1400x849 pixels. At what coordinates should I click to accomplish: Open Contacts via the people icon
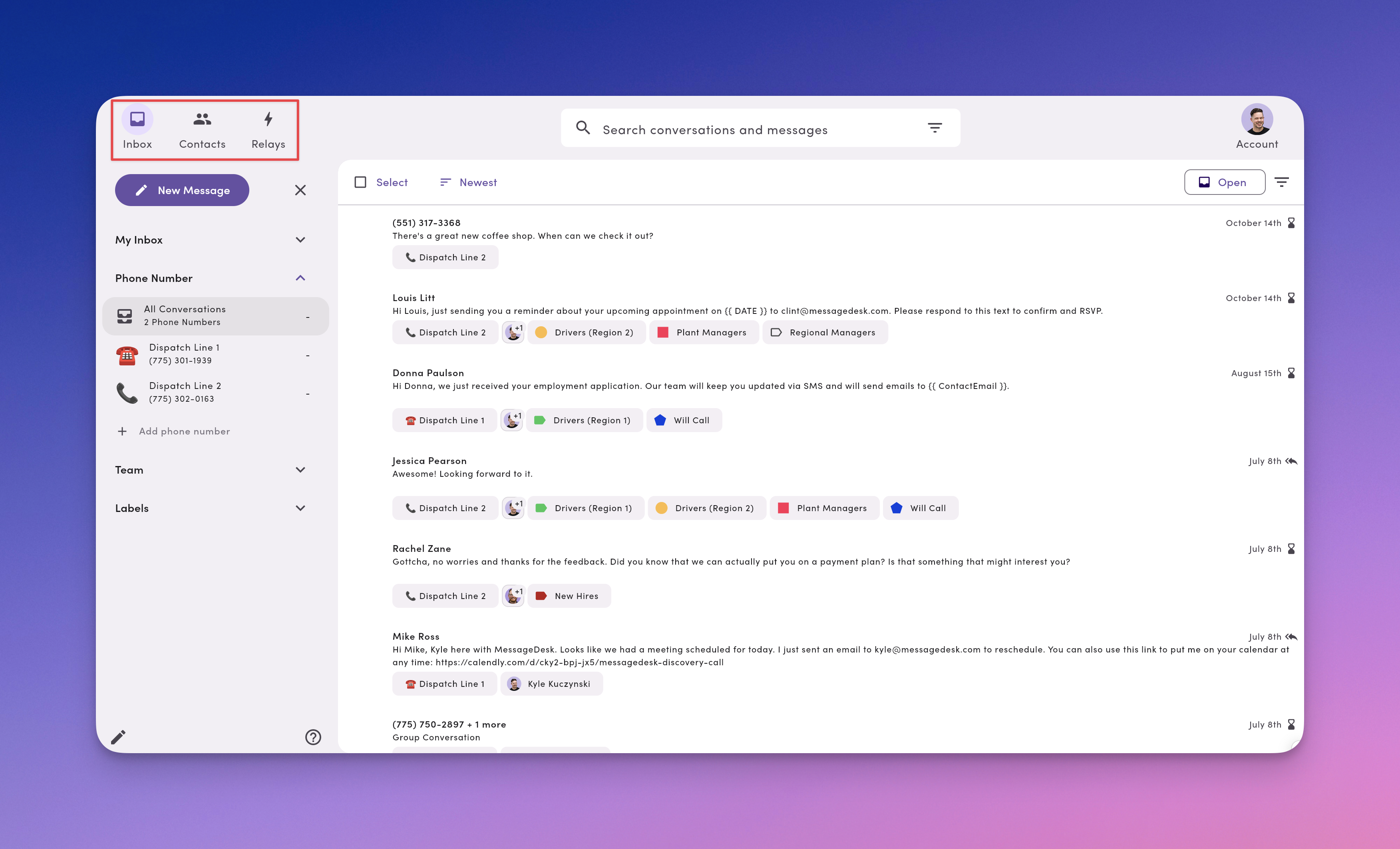(202, 119)
